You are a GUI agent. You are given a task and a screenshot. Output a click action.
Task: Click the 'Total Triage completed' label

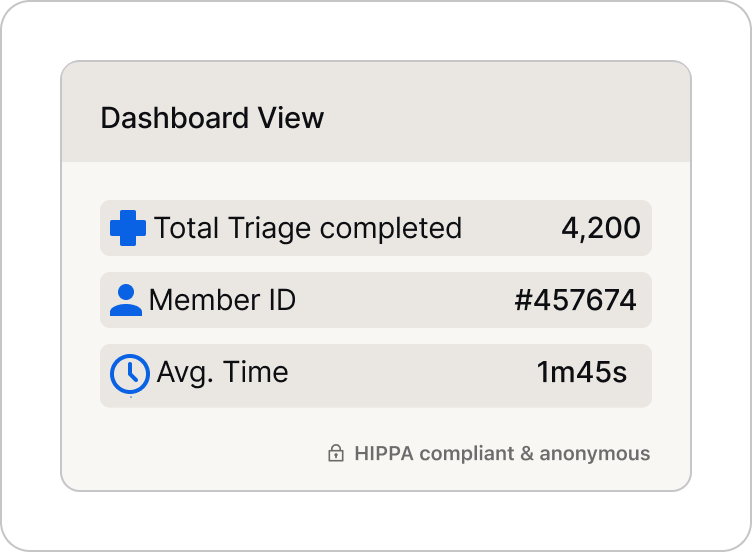[308, 228]
